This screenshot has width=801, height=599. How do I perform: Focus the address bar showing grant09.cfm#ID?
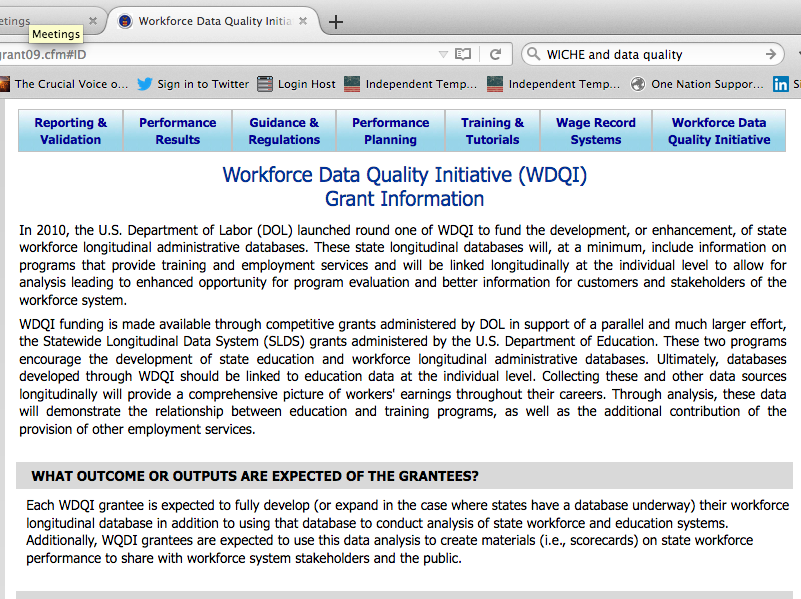tap(255, 54)
